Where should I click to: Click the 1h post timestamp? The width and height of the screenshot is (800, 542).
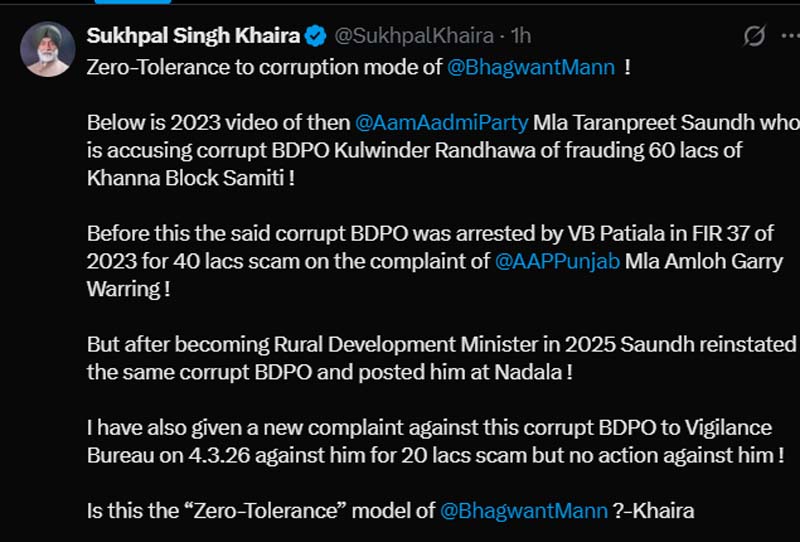[x=520, y=37]
